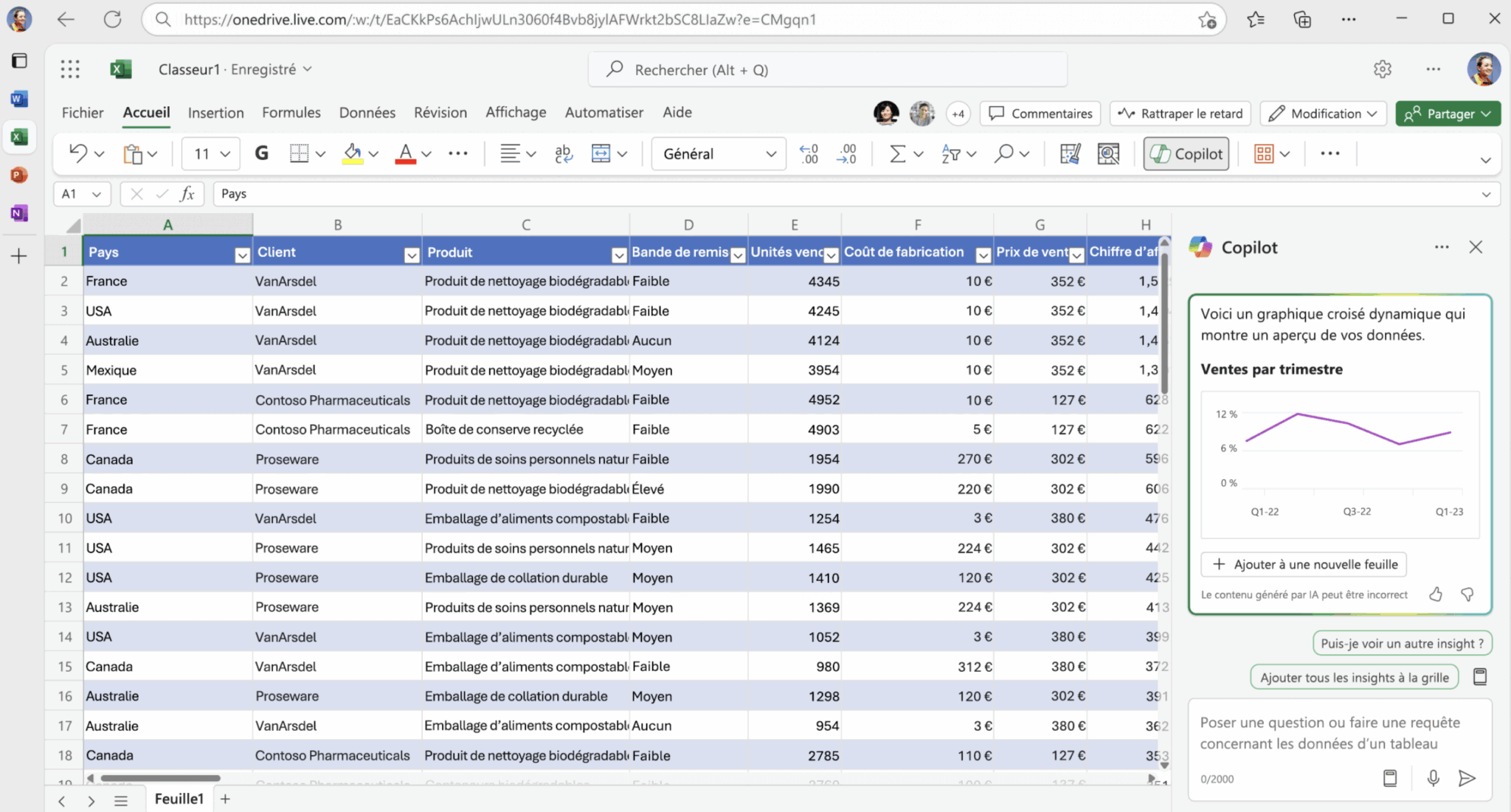The image size is (1511, 812).
Task: Click the wrap text icon
Action: 563,153
